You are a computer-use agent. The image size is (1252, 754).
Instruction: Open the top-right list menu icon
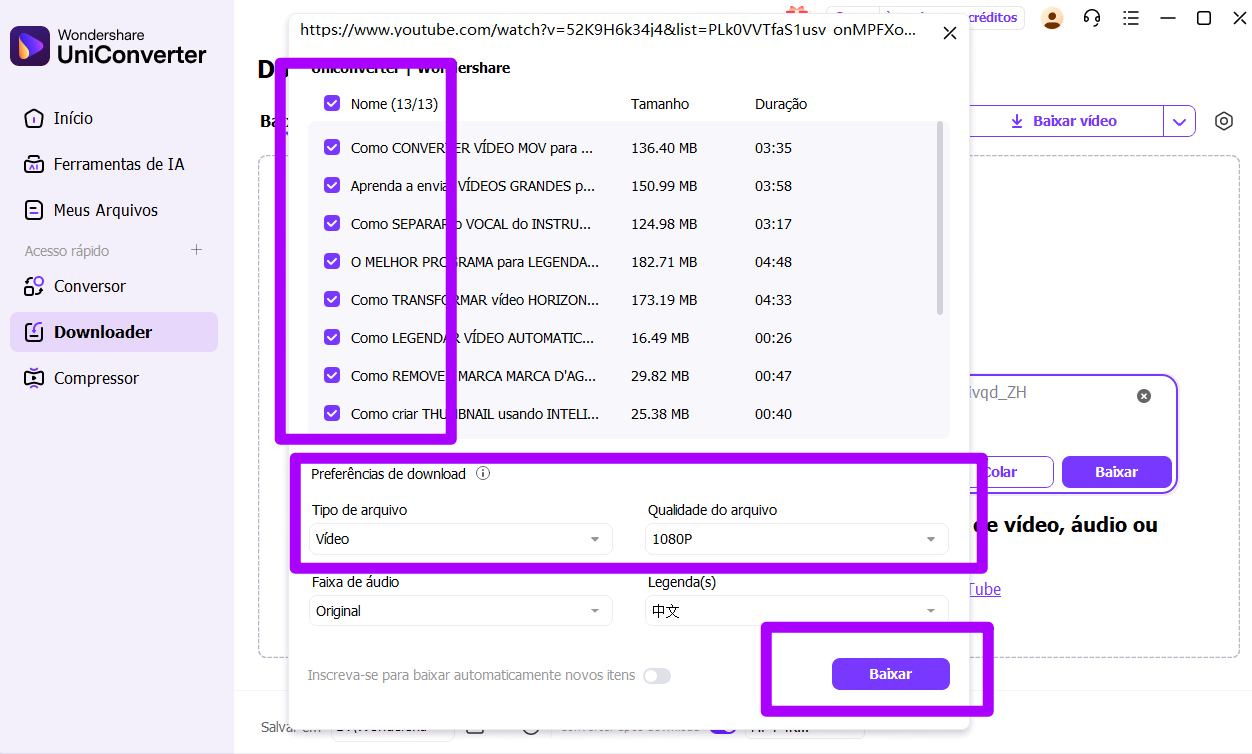point(1130,18)
